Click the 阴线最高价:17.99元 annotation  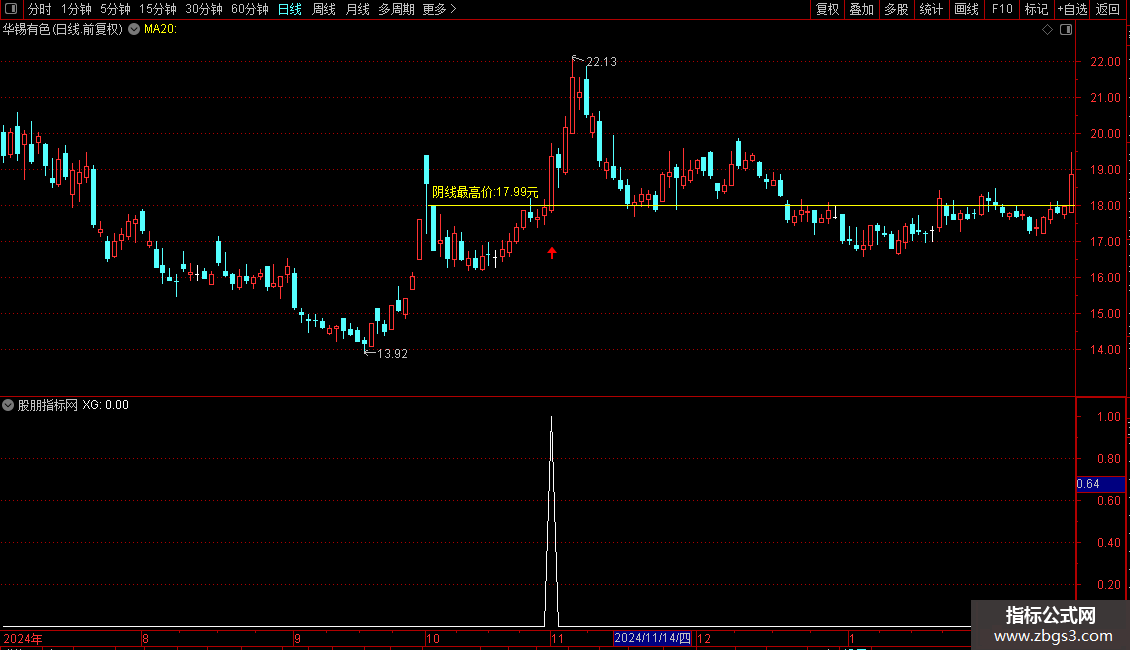tap(485, 192)
